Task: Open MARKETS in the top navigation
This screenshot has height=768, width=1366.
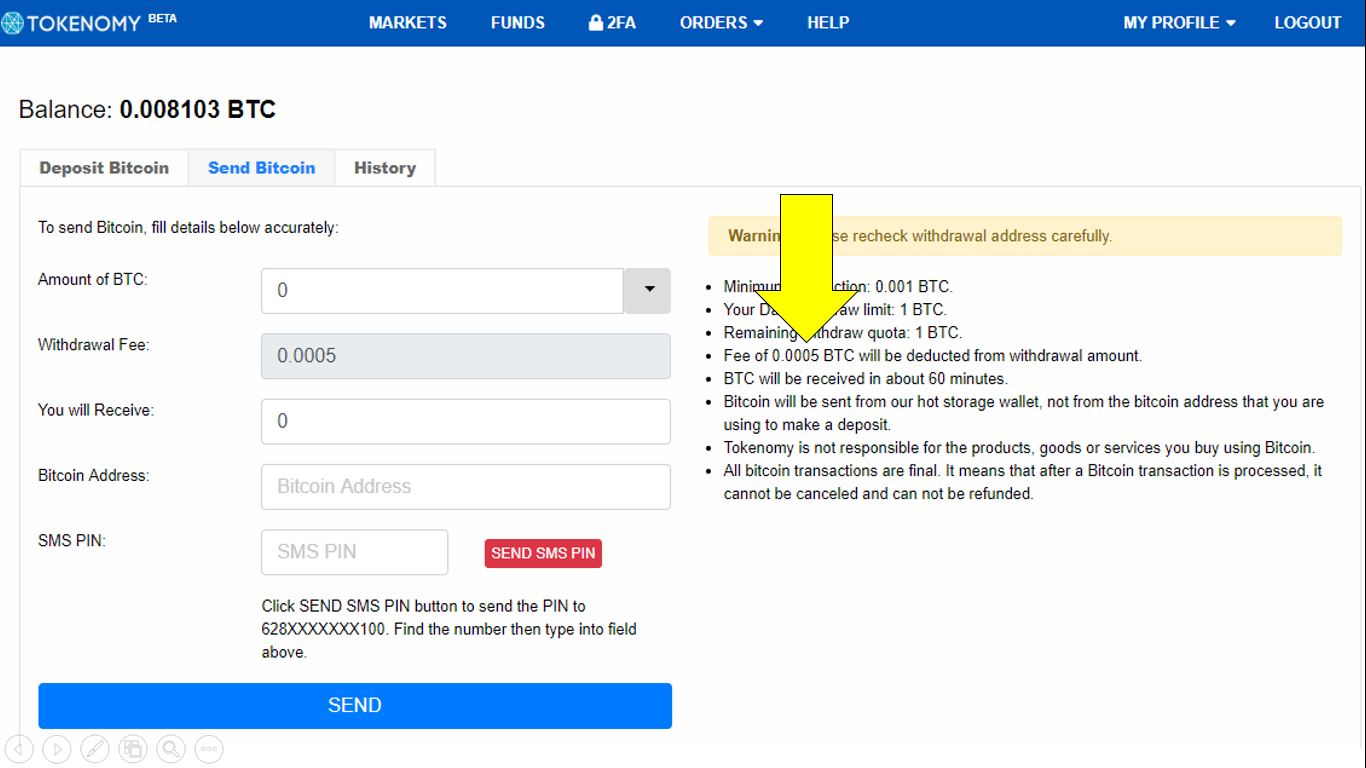Action: pyautogui.click(x=408, y=22)
